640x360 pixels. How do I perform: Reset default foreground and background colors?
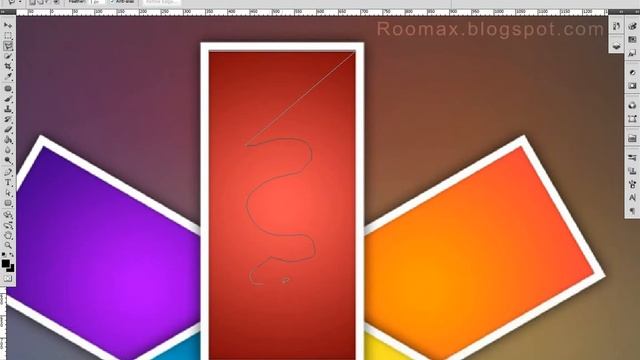pyautogui.click(x=4, y=255)
